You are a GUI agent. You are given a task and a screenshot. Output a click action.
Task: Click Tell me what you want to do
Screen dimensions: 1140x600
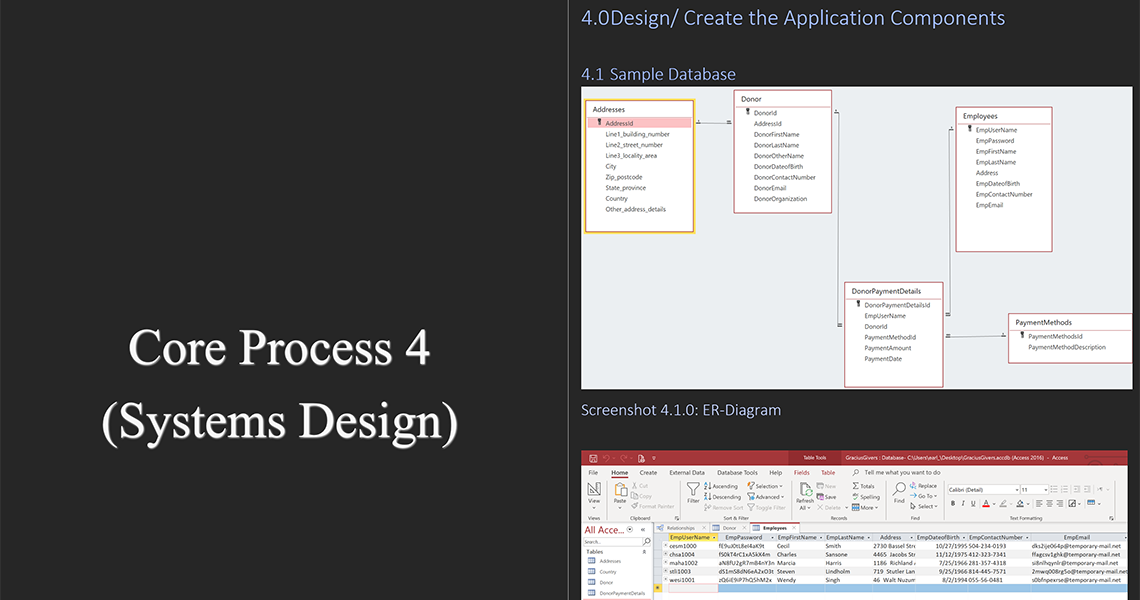pyautogui.click(x=902, y=473)
